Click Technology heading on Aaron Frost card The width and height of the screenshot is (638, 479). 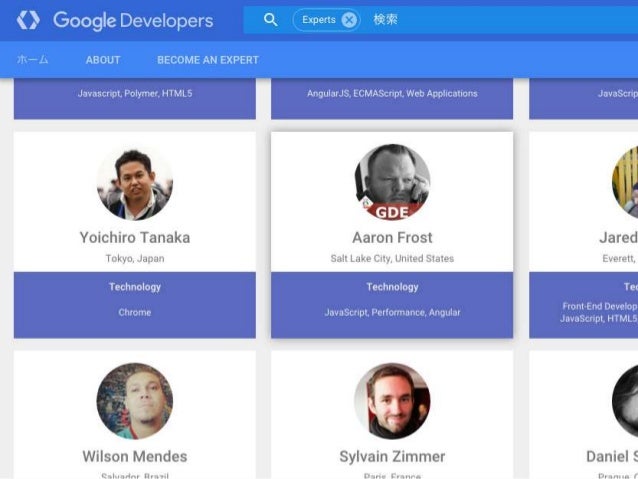392,287
